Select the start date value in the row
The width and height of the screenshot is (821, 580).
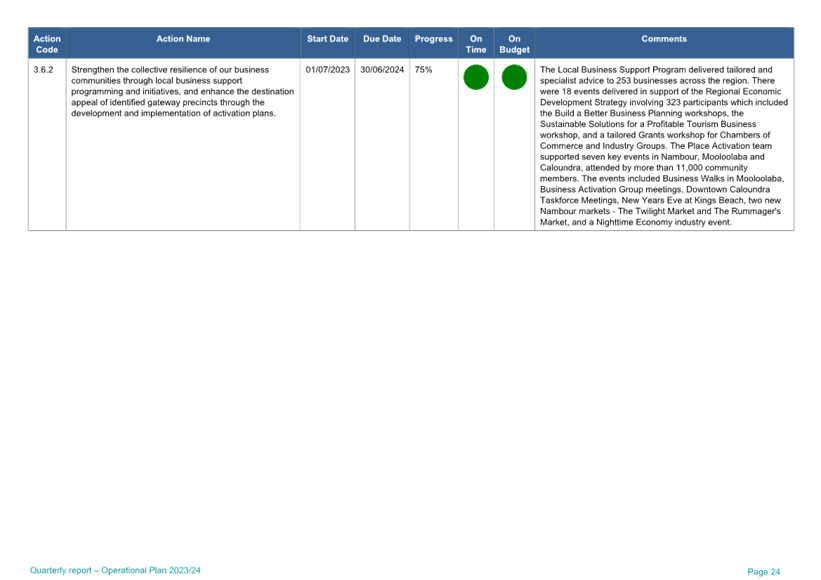[327, 70]
